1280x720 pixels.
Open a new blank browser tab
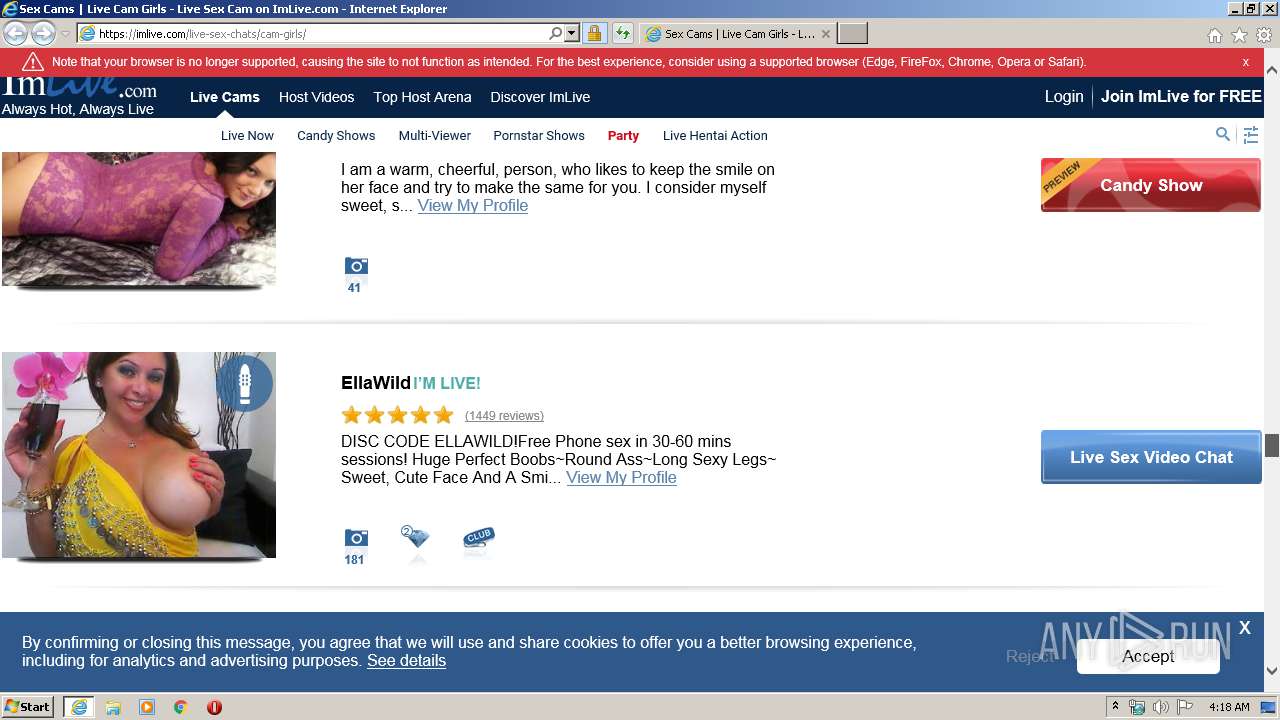click(852, 33)
